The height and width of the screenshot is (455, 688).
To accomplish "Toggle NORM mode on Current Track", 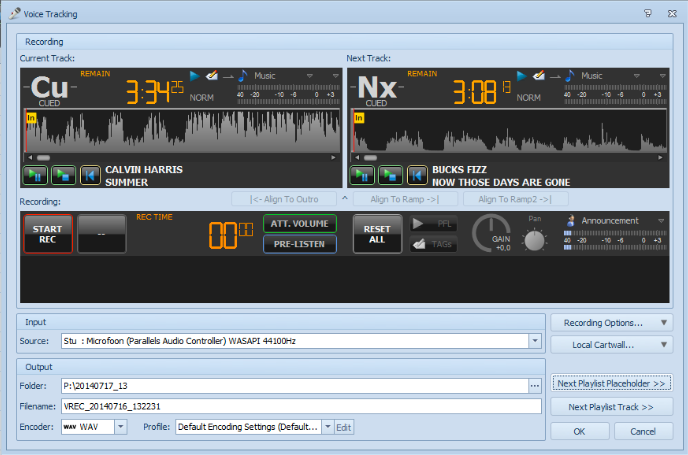I will point(201,98).
